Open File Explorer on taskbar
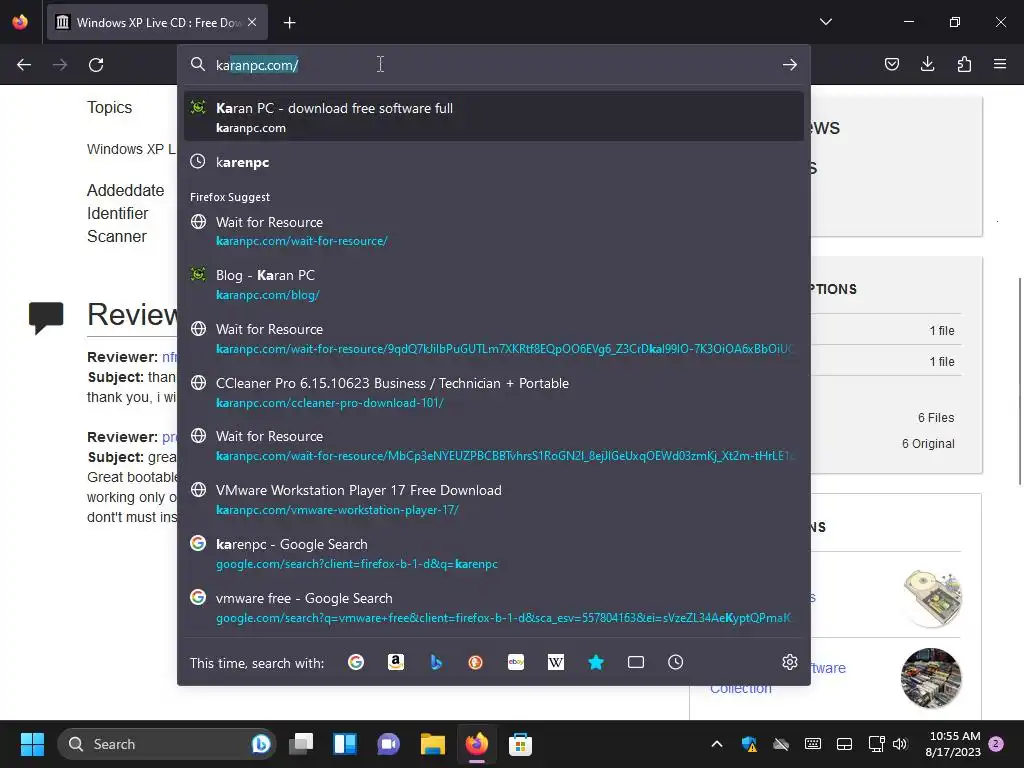This screenshot has height=768, width=1024. point(432,744)
